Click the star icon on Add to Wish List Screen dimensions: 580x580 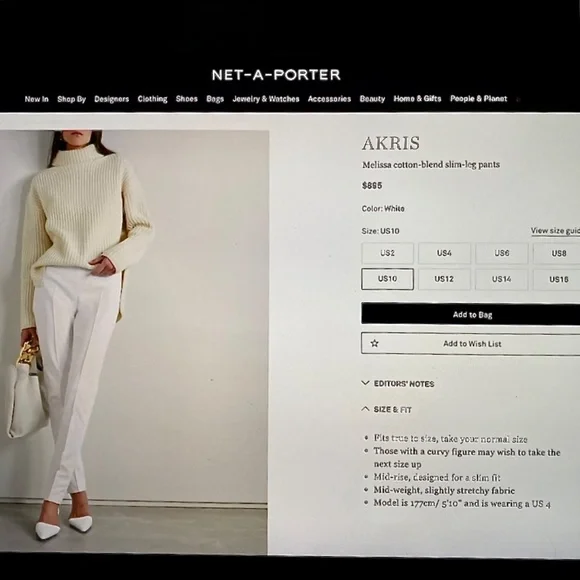tap(374, 343)
